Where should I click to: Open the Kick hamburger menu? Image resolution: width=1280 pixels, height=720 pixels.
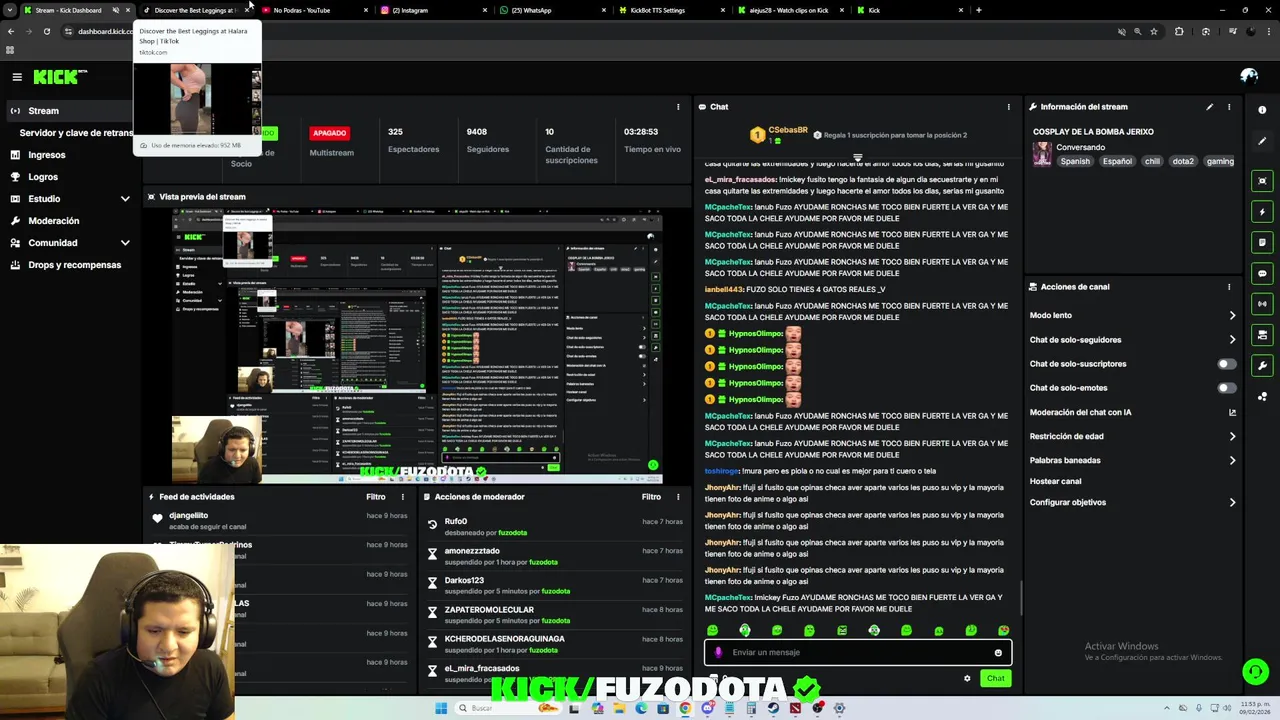click(17, 77)
